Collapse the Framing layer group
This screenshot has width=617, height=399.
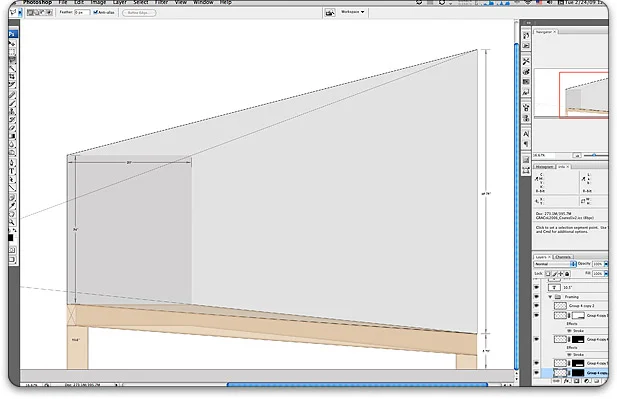pyautogui.click(x=550, y=297)
